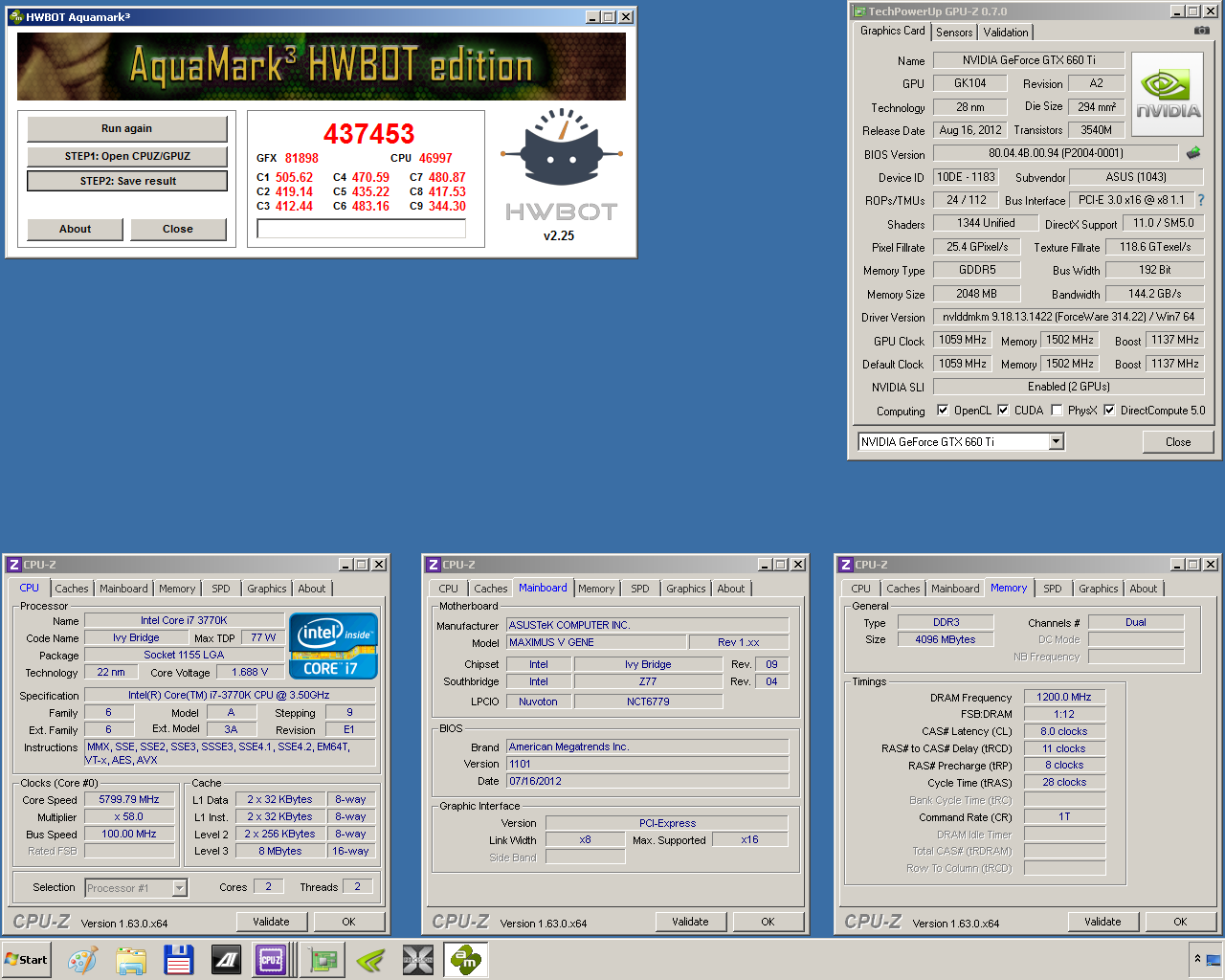The image size is (1225, 980).
Task: Open Windows Explorer folder icon in taskbar
Action: pyautogui.click(x=131, y=960)
